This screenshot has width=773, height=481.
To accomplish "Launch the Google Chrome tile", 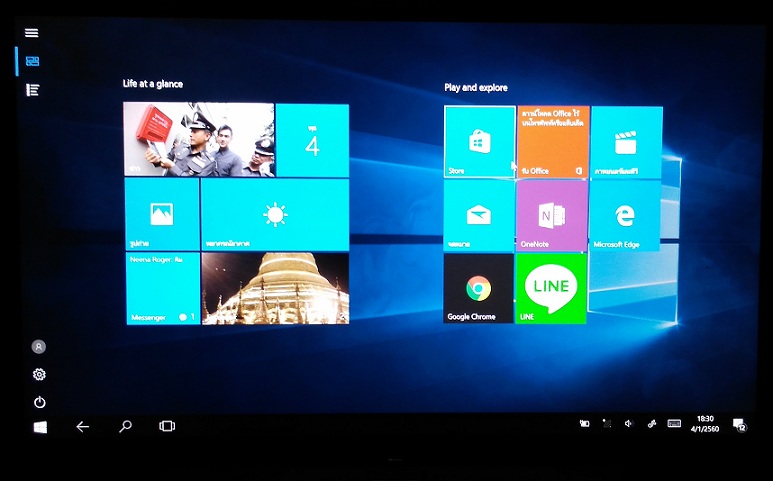I will point(478,289).
